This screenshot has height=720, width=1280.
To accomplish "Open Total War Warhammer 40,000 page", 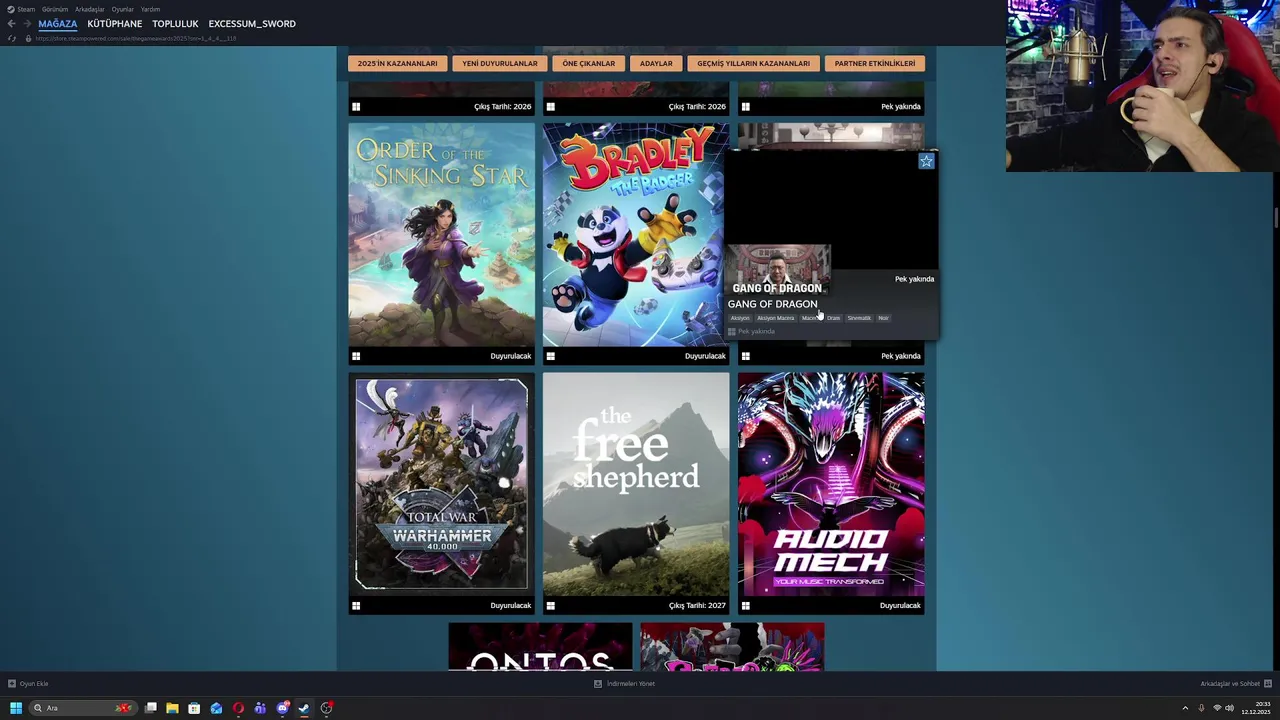I will pyautogui.click(x=441, y=485).
